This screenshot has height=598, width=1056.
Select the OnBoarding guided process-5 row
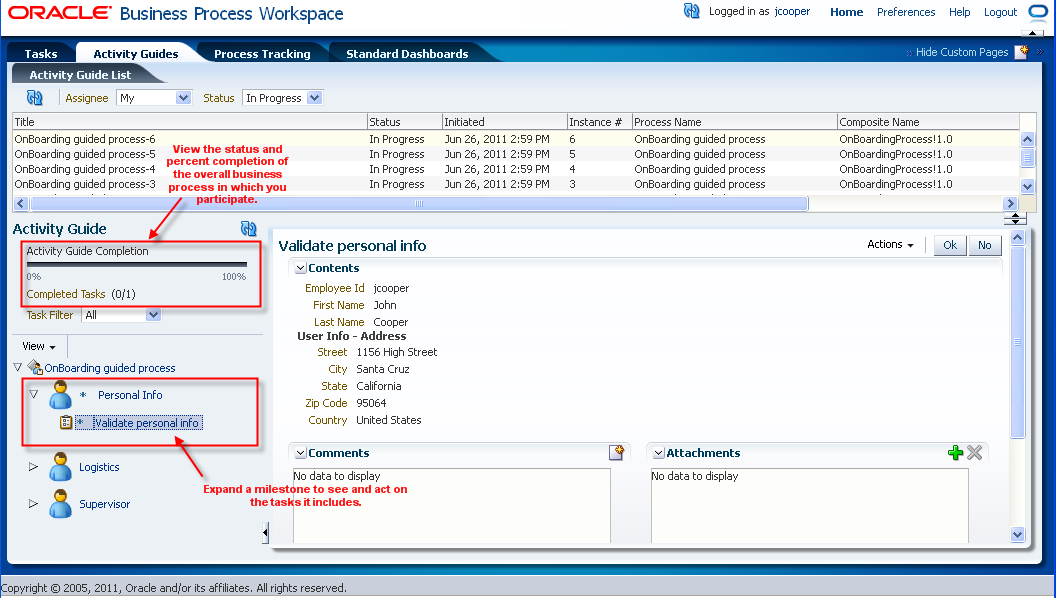point(516,154)
